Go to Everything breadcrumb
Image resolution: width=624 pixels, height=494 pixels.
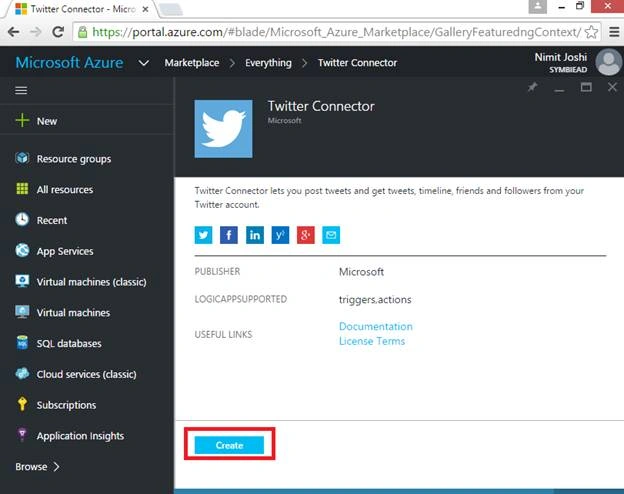click(268, 63)
